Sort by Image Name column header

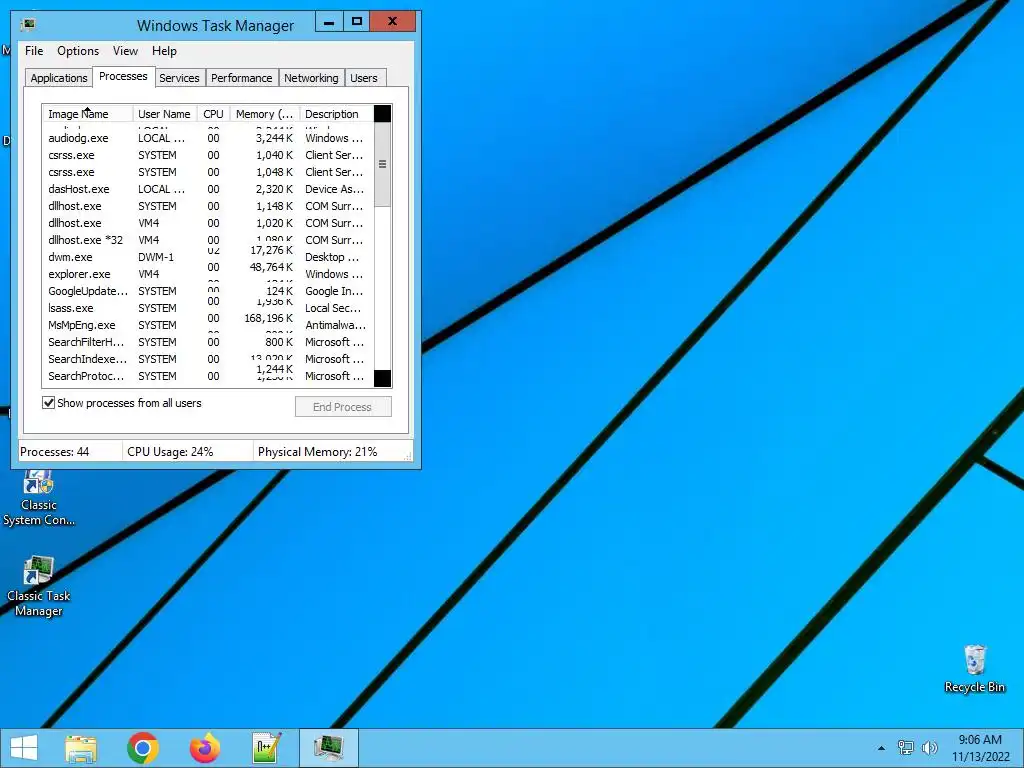click(x=88, y=114)
